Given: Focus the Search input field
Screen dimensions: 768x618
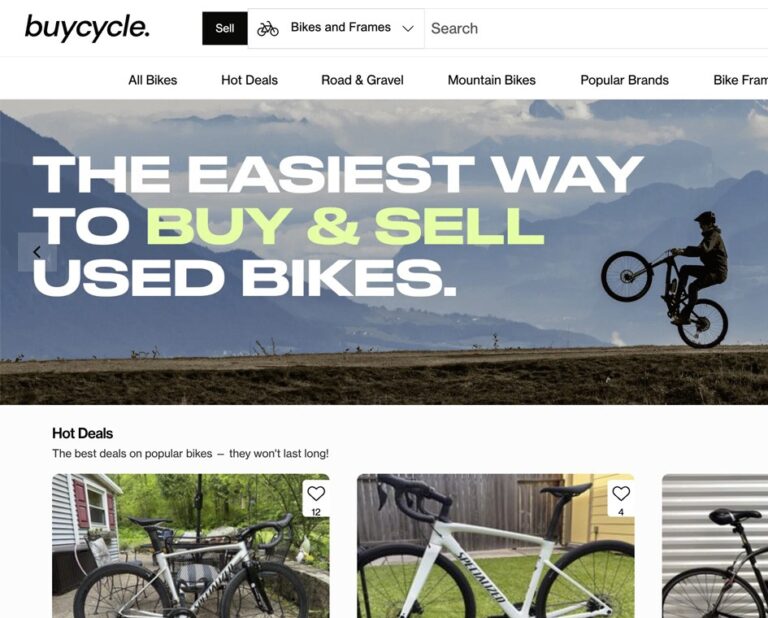Looking at the screenshot, I should click(596, 28).
